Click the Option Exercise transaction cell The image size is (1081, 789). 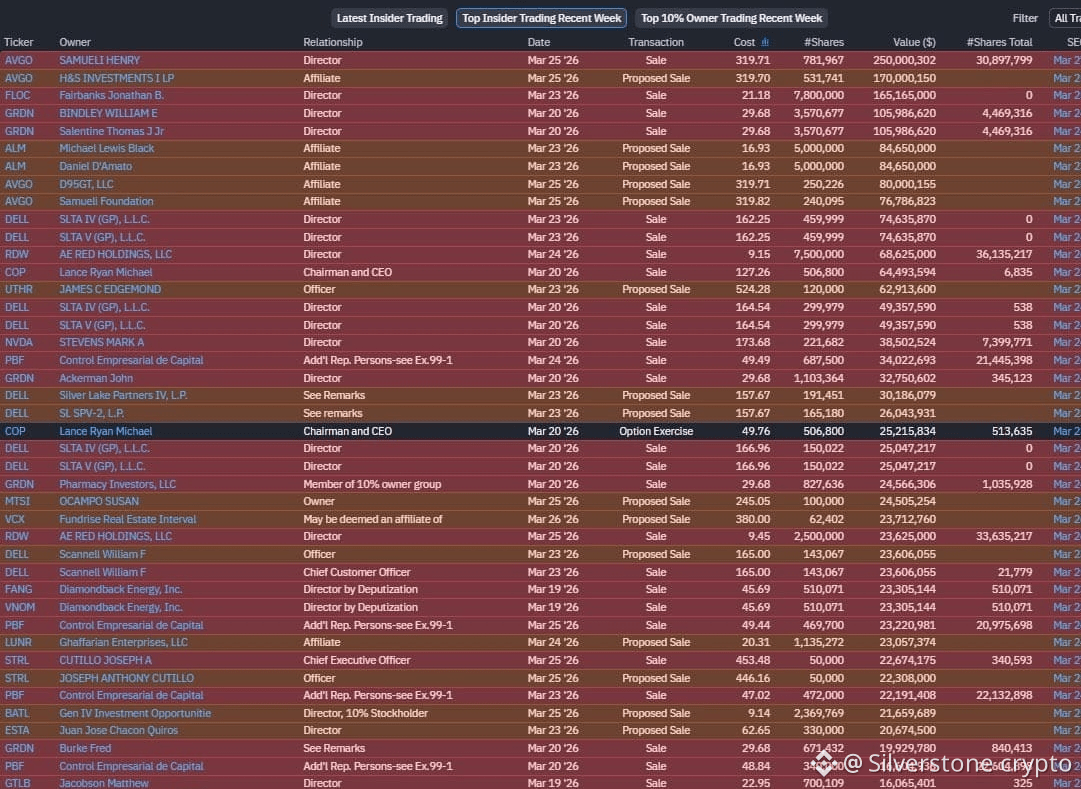click(x=656, y=431)
